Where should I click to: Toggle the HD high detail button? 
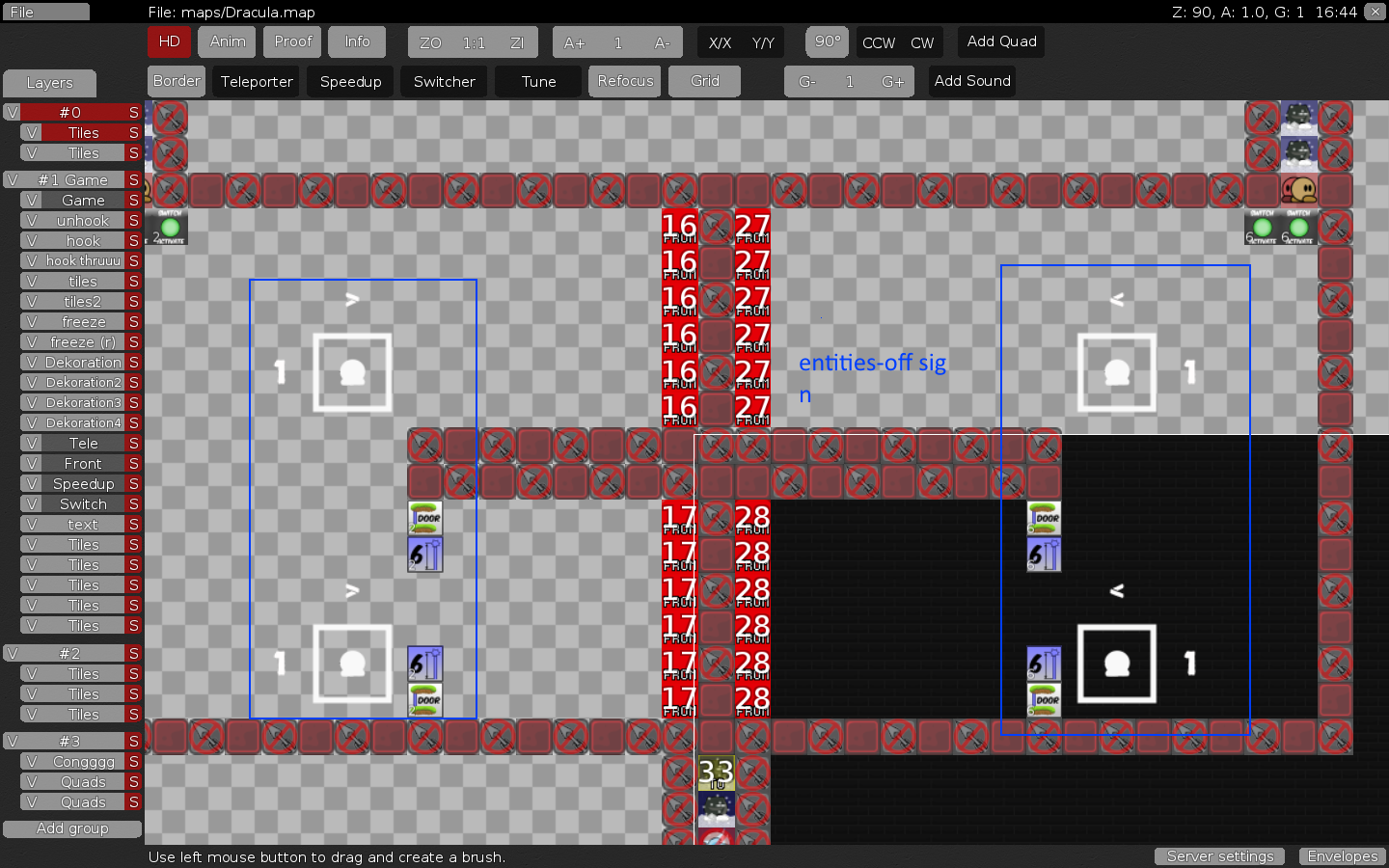pos(169,41)
